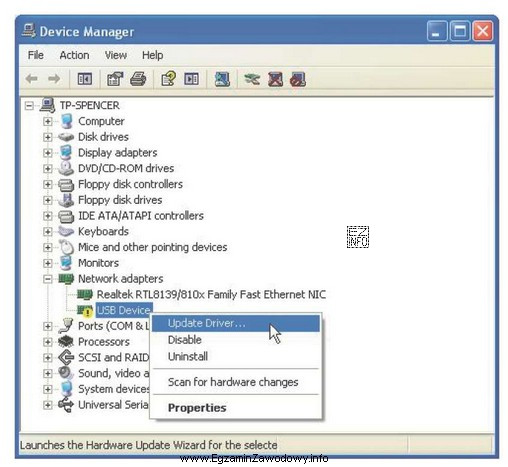508x467 pixels.
Task: Expand the System devices node
Action: [48, 389]
